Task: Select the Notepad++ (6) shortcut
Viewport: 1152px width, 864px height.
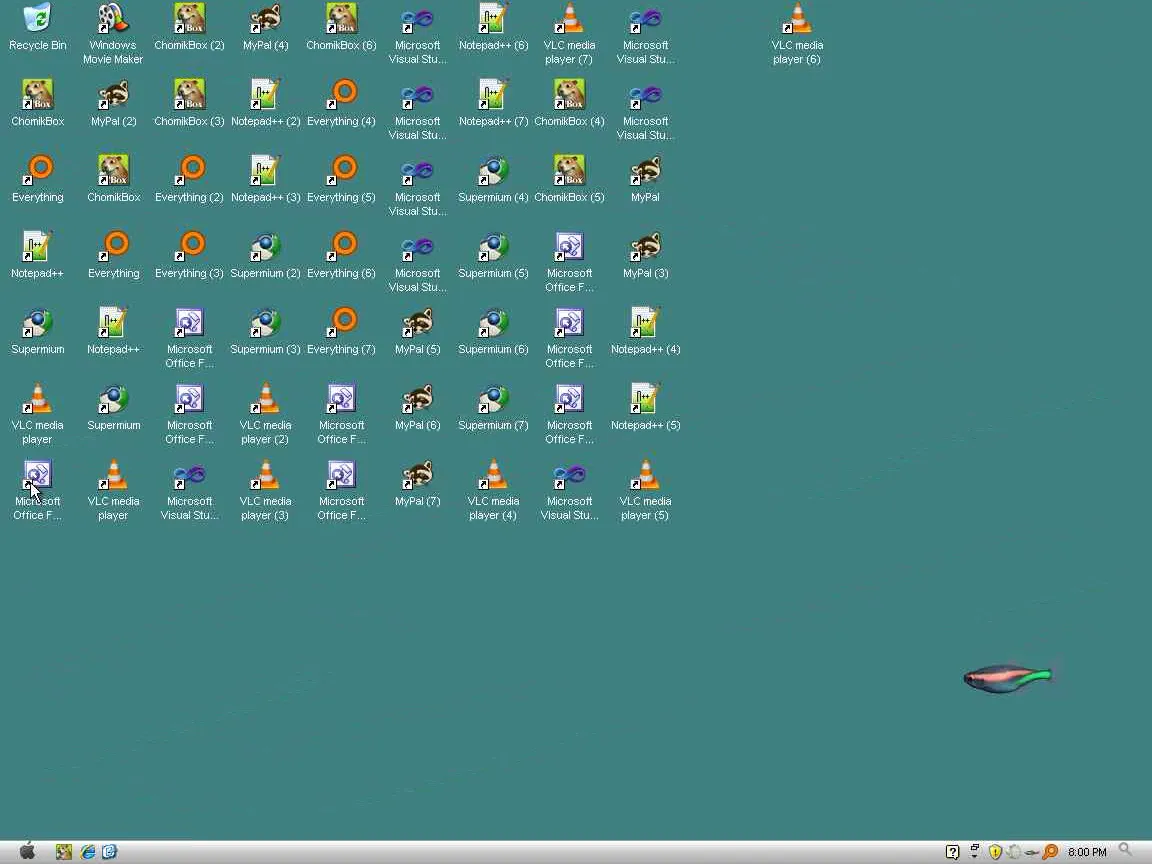Action: point(494,26)
